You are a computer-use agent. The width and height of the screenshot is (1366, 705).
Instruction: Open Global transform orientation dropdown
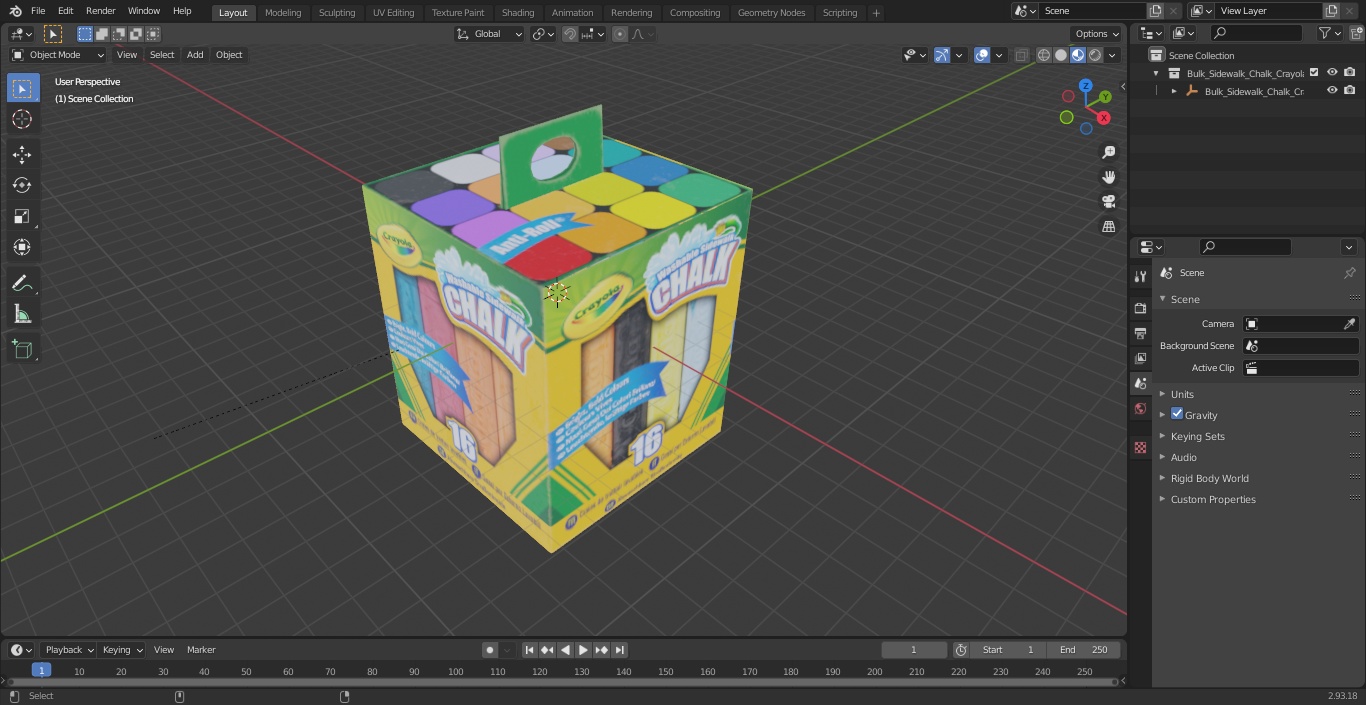click(489, 34)
